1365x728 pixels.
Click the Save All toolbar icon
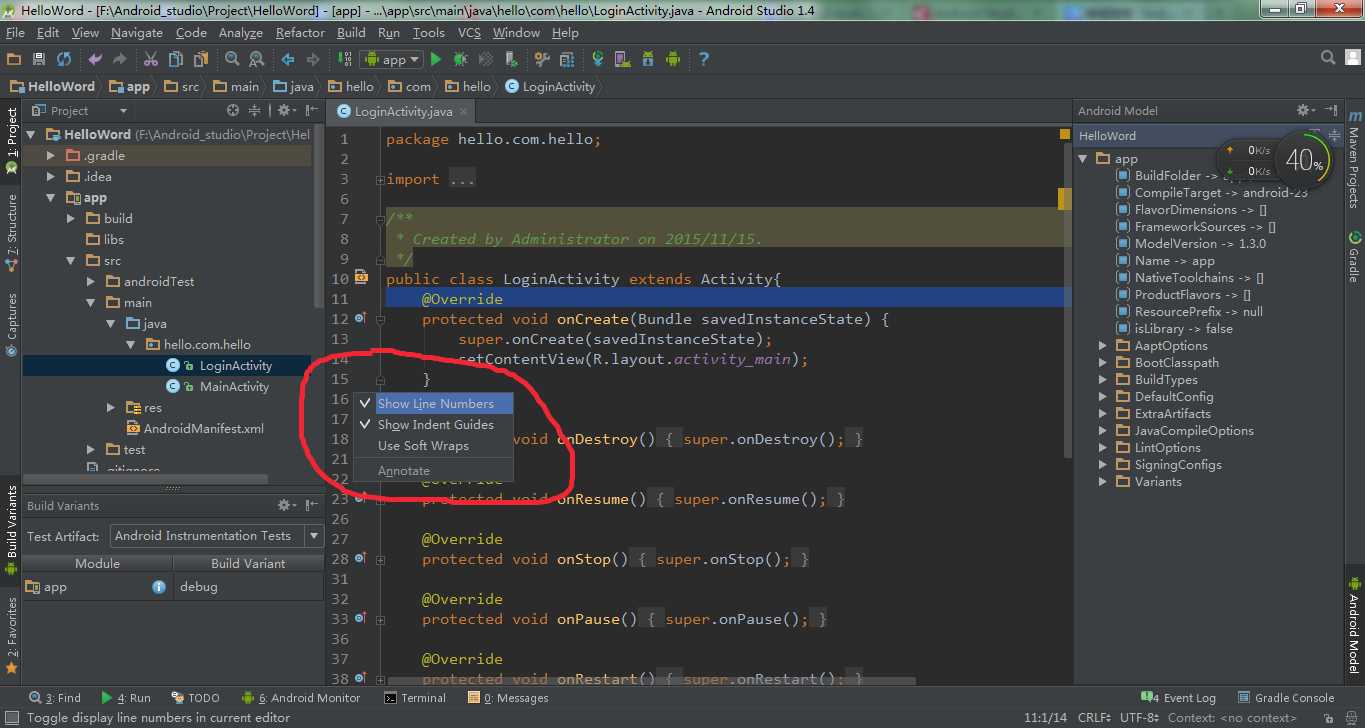(39, 59)
